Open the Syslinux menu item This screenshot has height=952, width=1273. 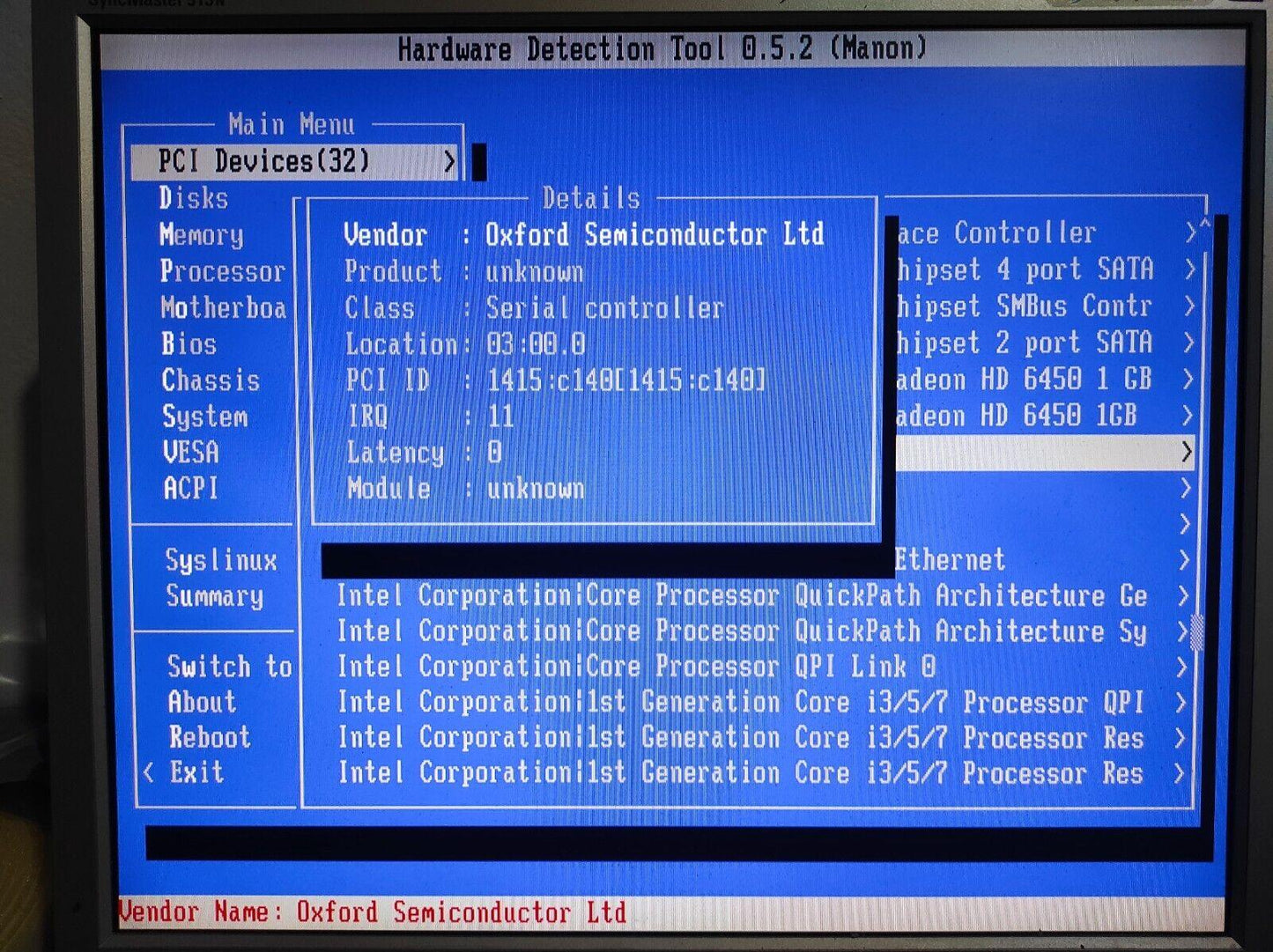[x=221, y=560]
